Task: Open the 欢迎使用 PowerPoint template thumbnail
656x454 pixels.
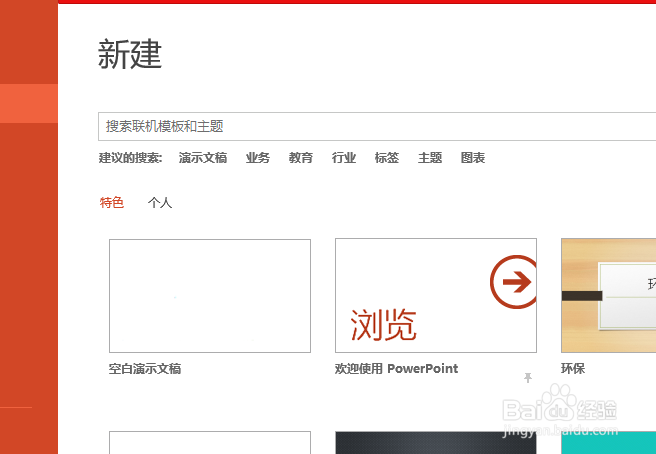Action: 436,295
